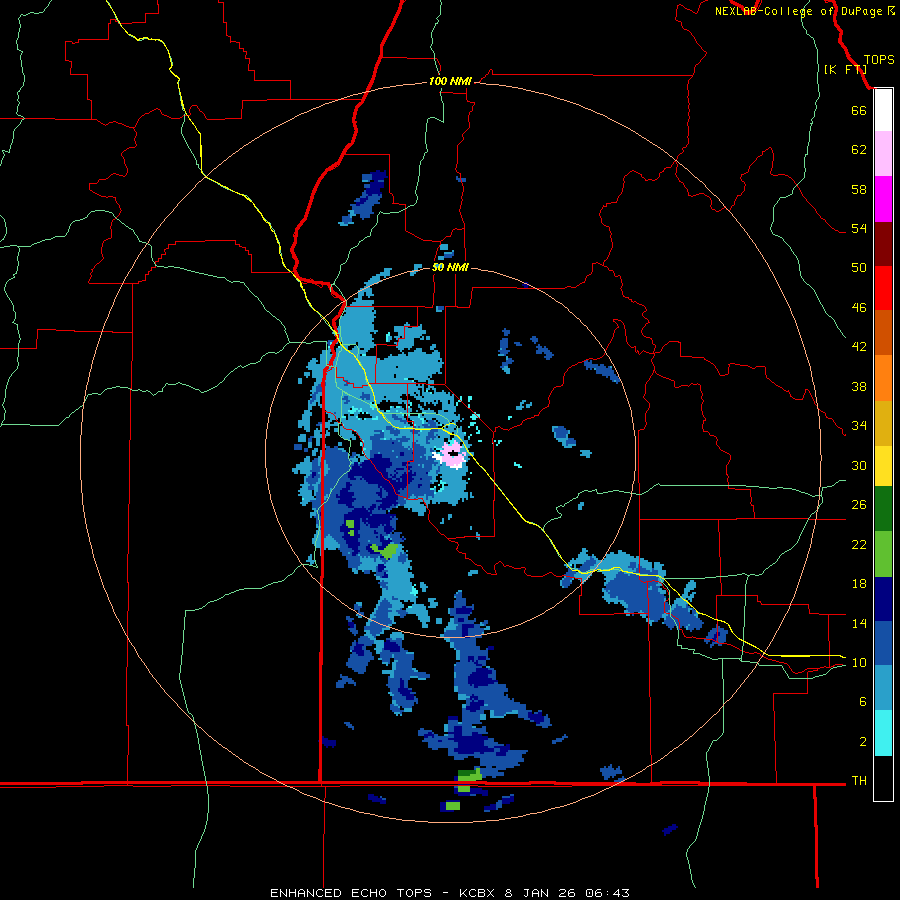
Task: Click the 54 legend value
Action: [859, 228]
